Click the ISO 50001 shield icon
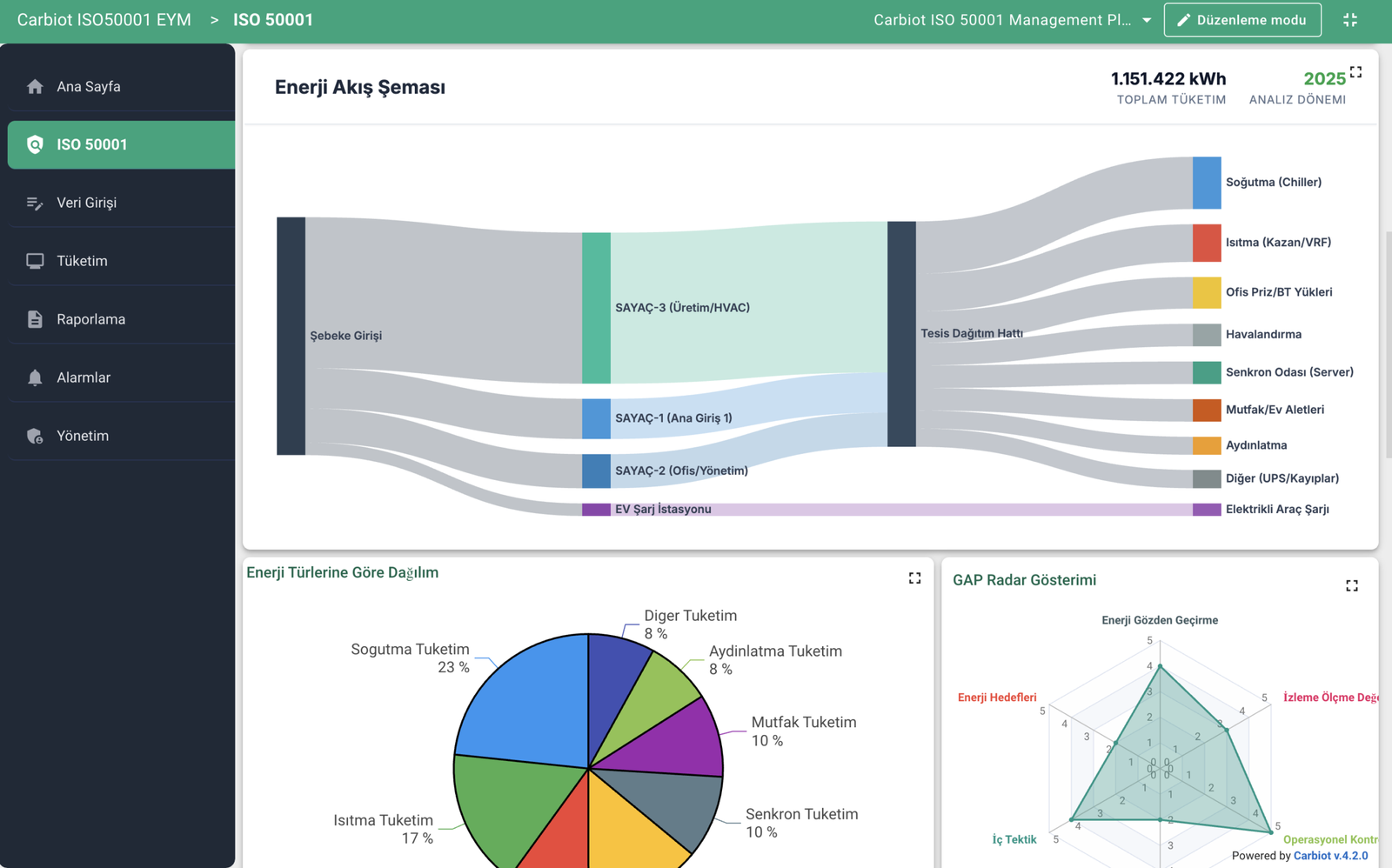This screenshot has height=868, width=1392. pyautogui.click(x=35, y=144)
